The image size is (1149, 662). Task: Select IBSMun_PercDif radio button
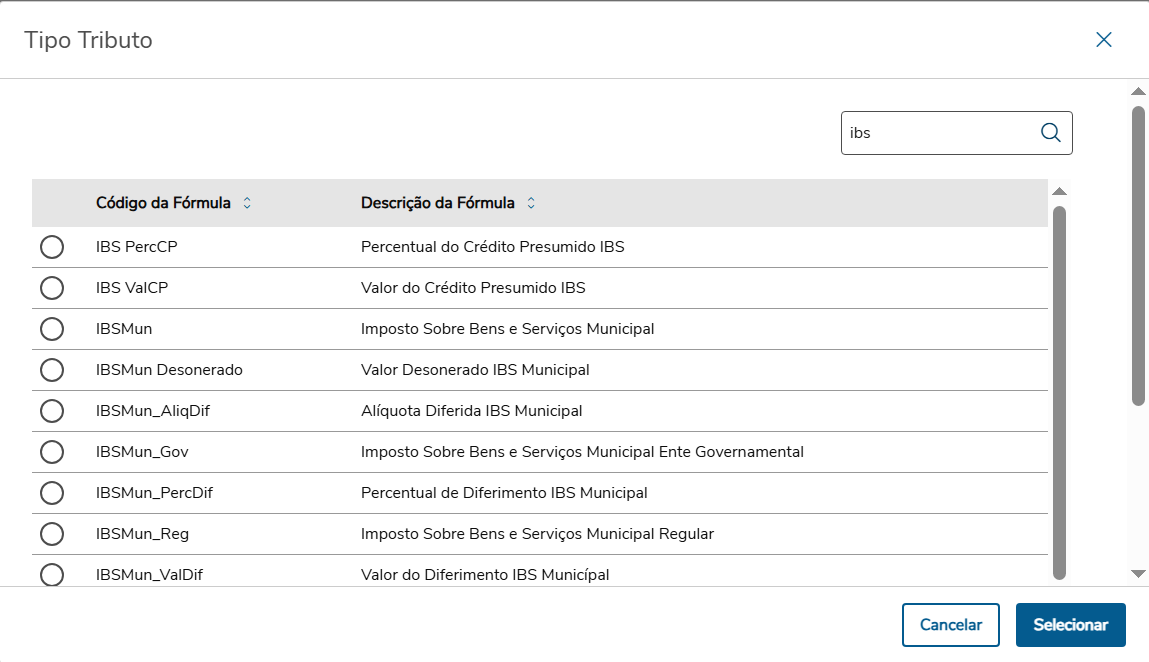coord(52,493)
